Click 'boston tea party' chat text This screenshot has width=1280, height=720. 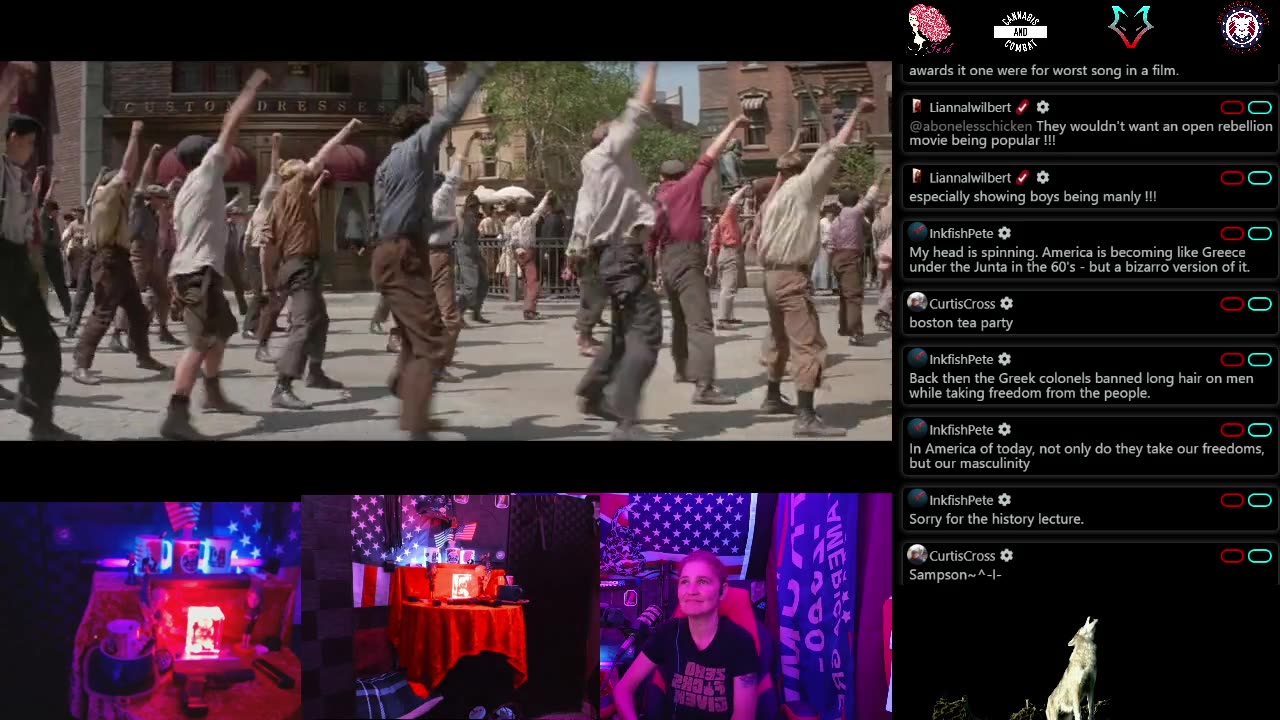(961, 322)
